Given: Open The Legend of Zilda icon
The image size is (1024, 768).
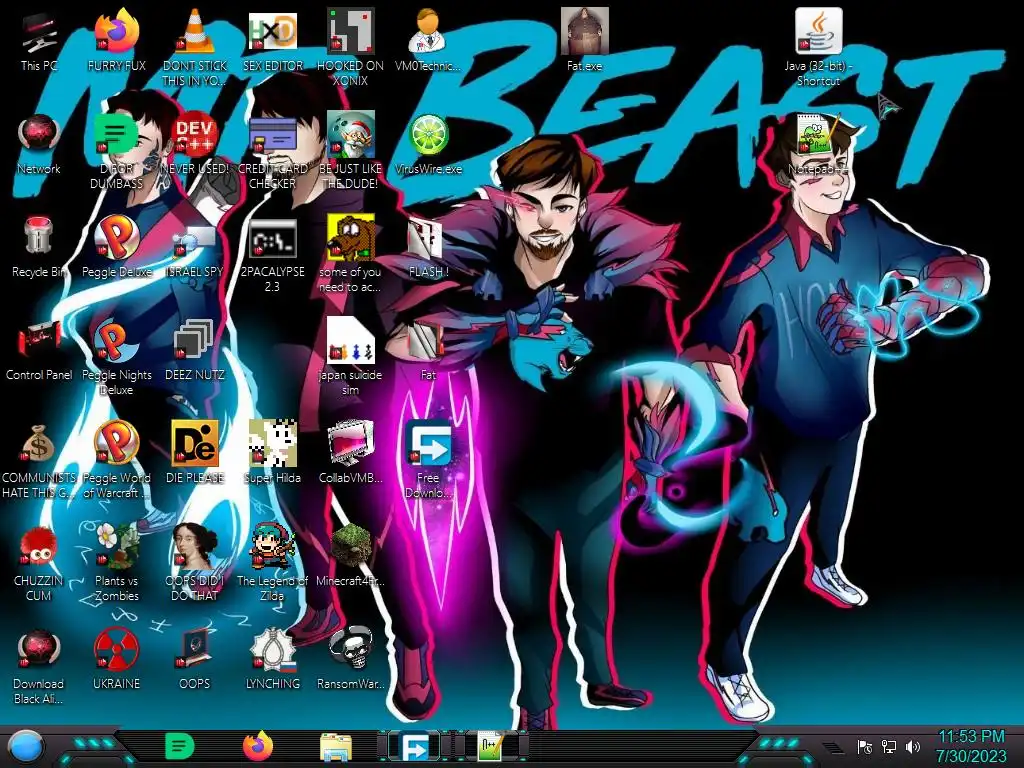Looking at the screenshot, I should point(272,546).
